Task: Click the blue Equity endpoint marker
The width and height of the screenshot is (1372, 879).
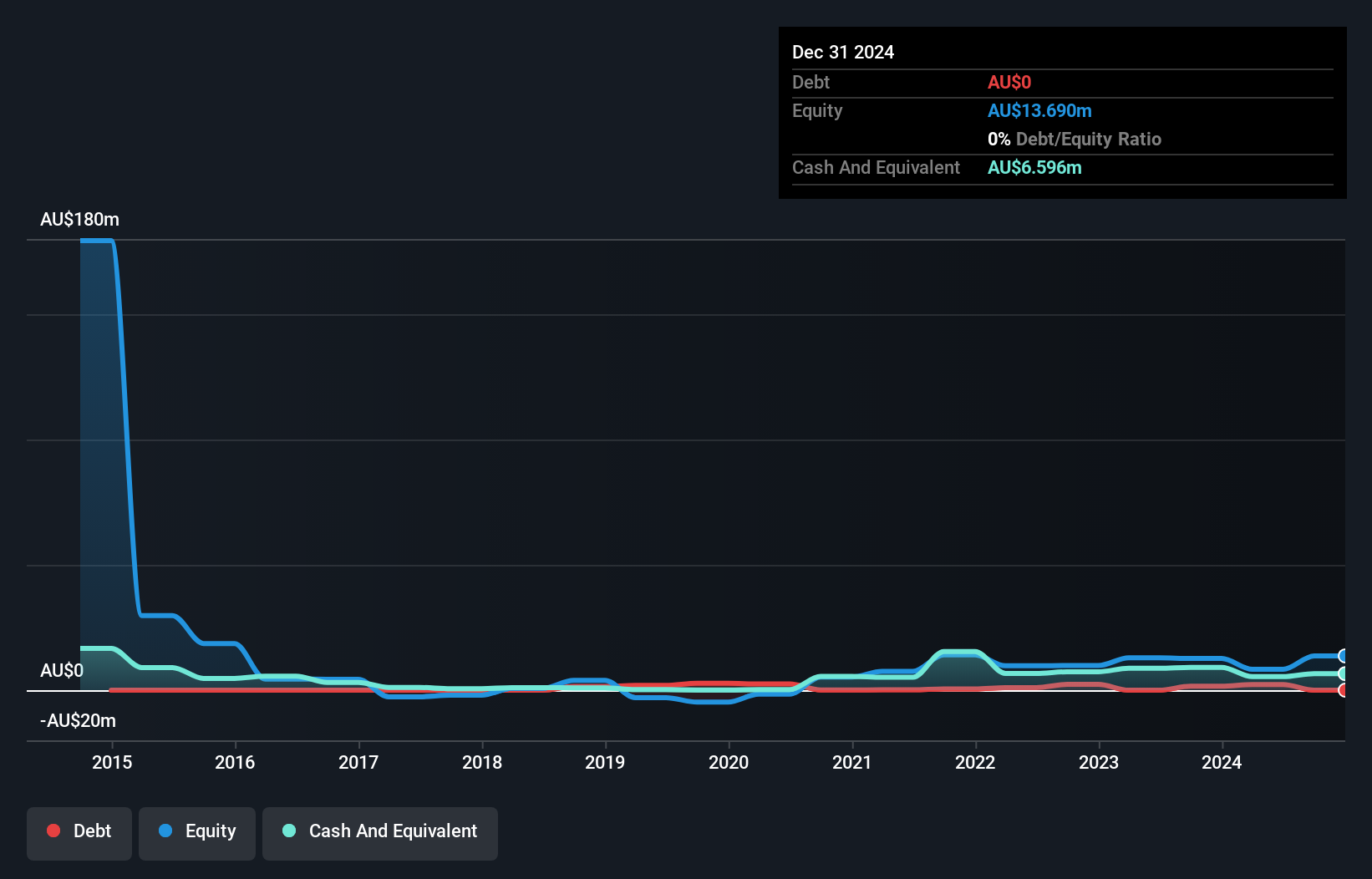Action: point(1343,656)
